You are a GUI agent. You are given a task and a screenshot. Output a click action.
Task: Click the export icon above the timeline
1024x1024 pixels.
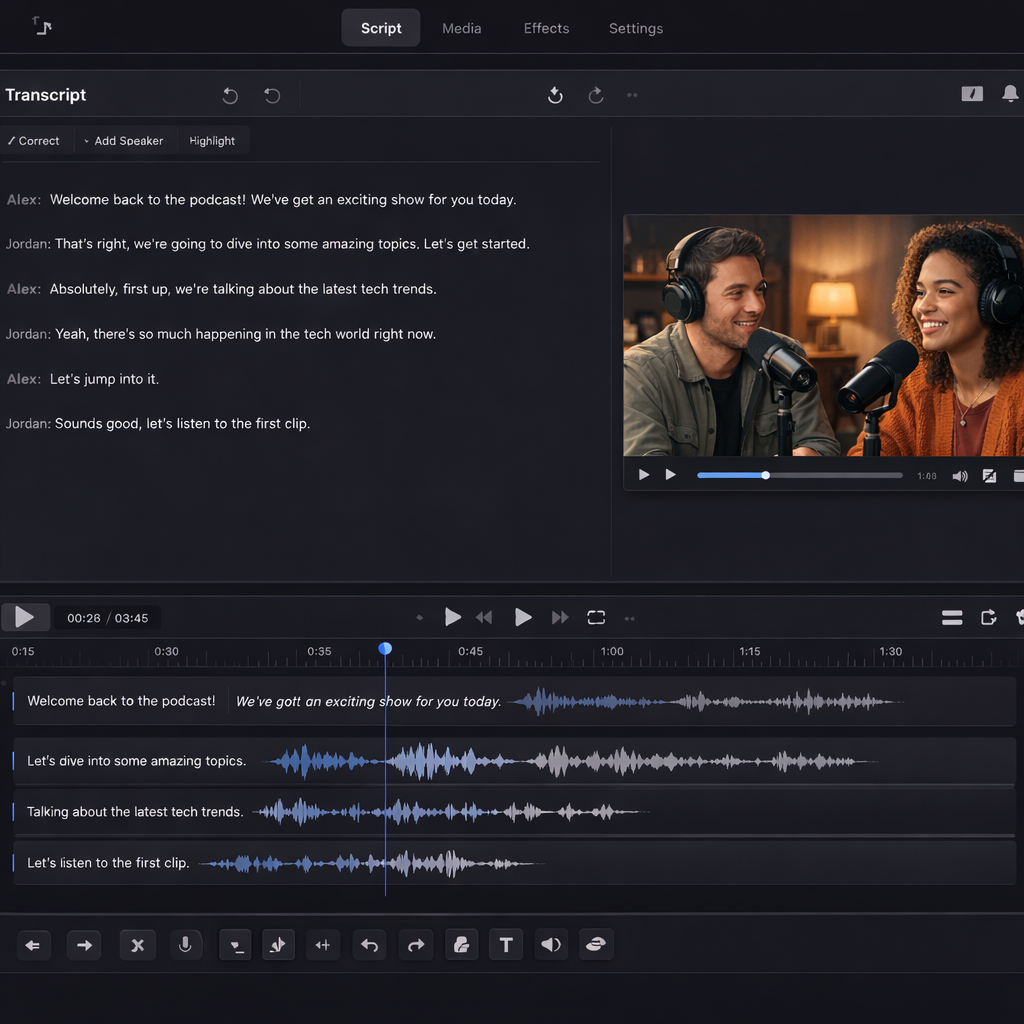(989, 617)
